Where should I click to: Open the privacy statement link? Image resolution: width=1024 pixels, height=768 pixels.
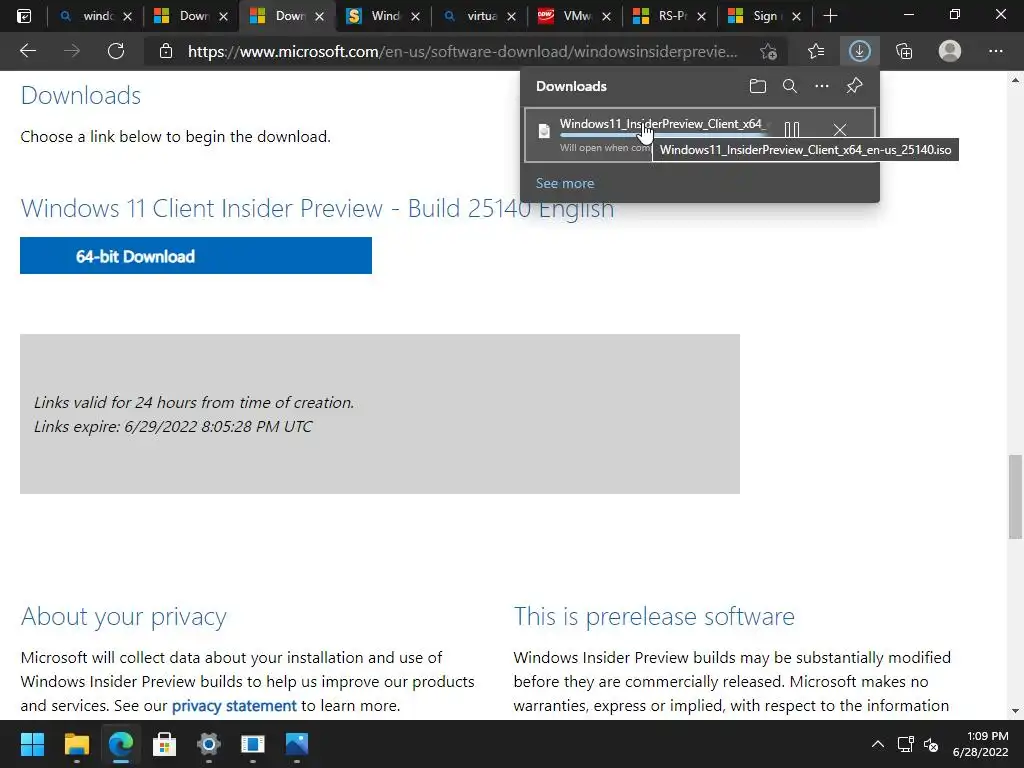coord(234,706)
